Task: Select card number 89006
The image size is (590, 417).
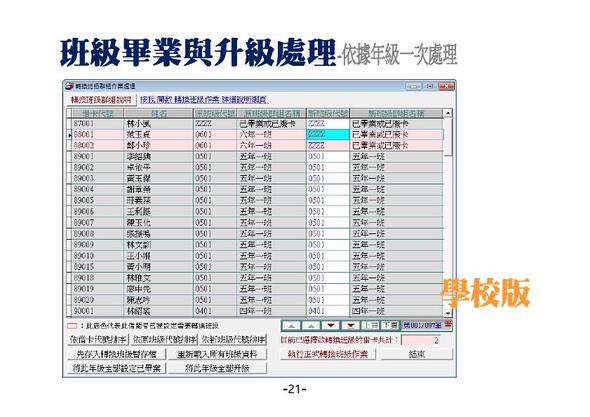Action: click(x=97, y=212)
